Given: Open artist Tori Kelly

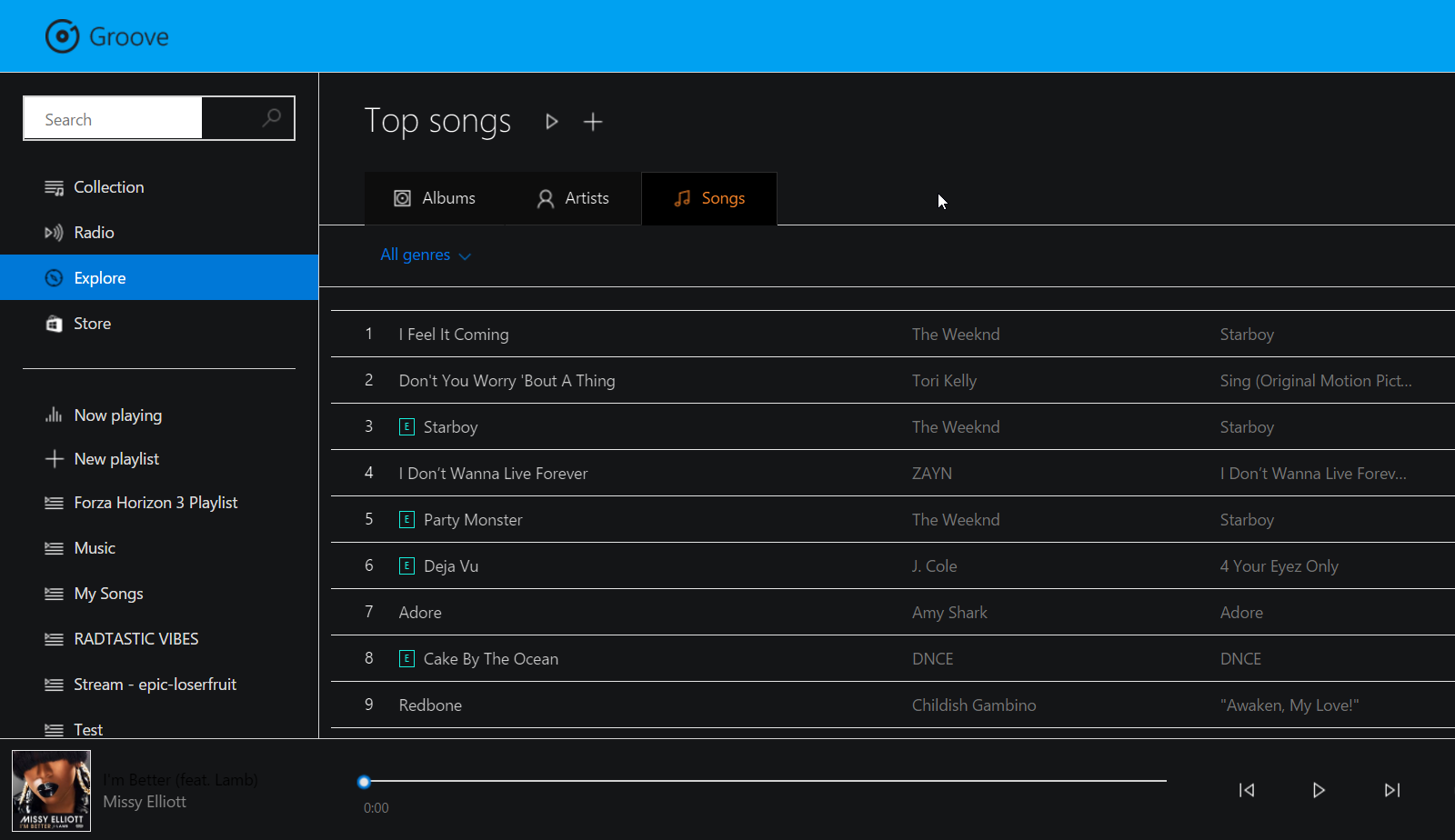Looking at the screenshot, I should pos(944,381).
